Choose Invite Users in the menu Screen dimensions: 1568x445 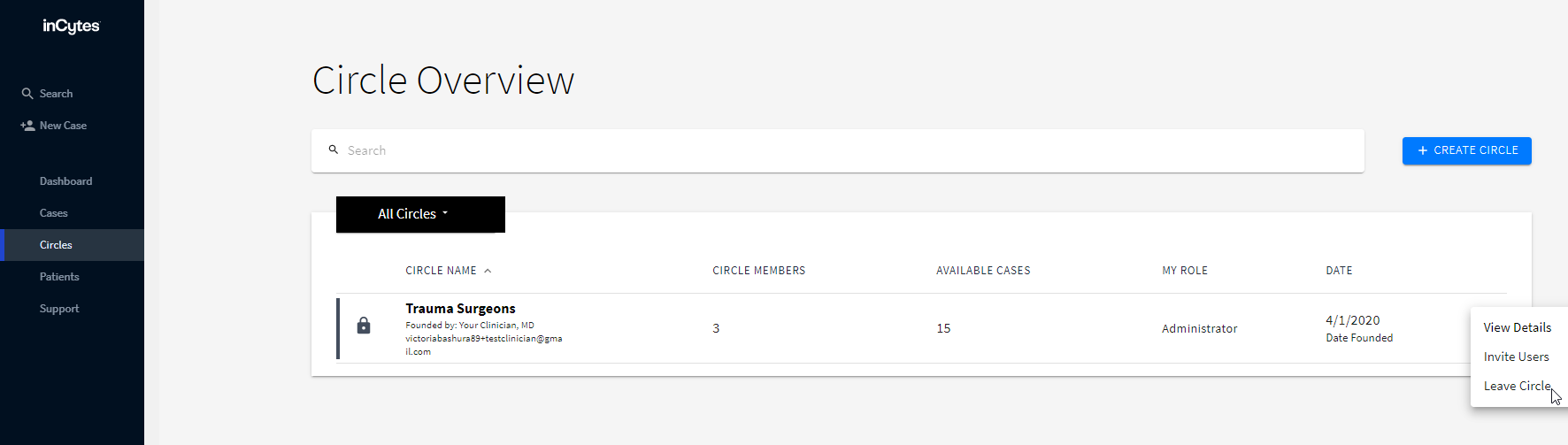click(x=1516, y=357)
